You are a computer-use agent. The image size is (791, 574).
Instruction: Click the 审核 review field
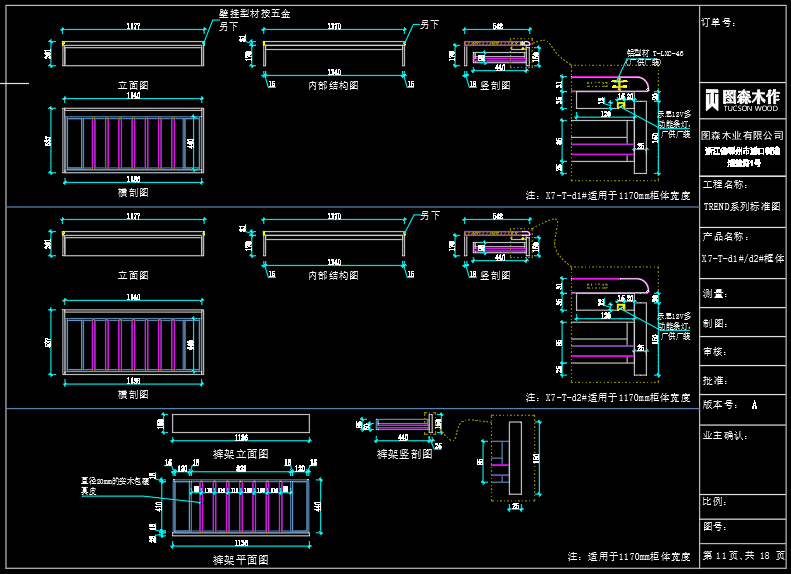pos(713,351)
